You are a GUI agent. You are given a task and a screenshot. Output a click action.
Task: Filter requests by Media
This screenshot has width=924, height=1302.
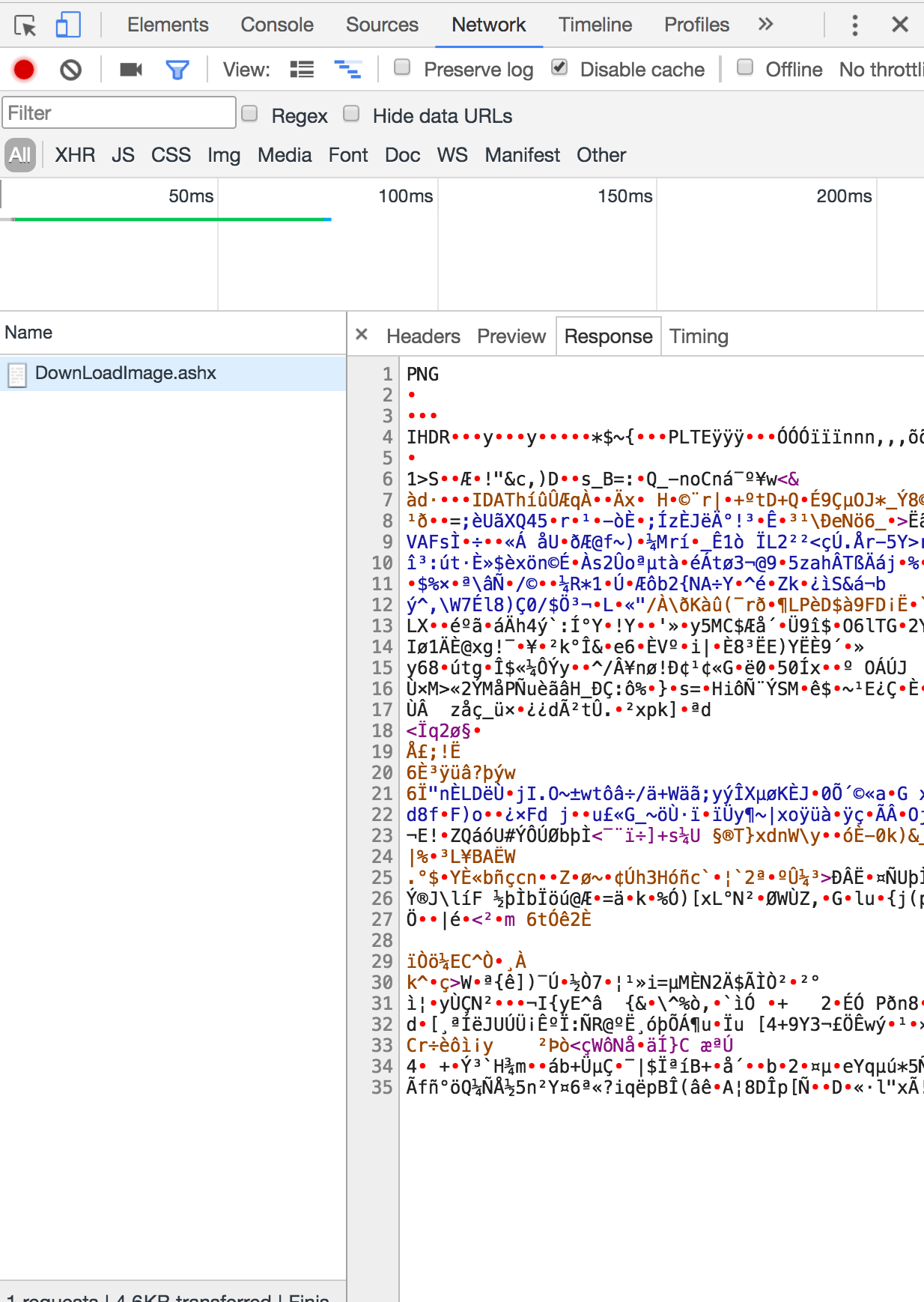[285, 155]
